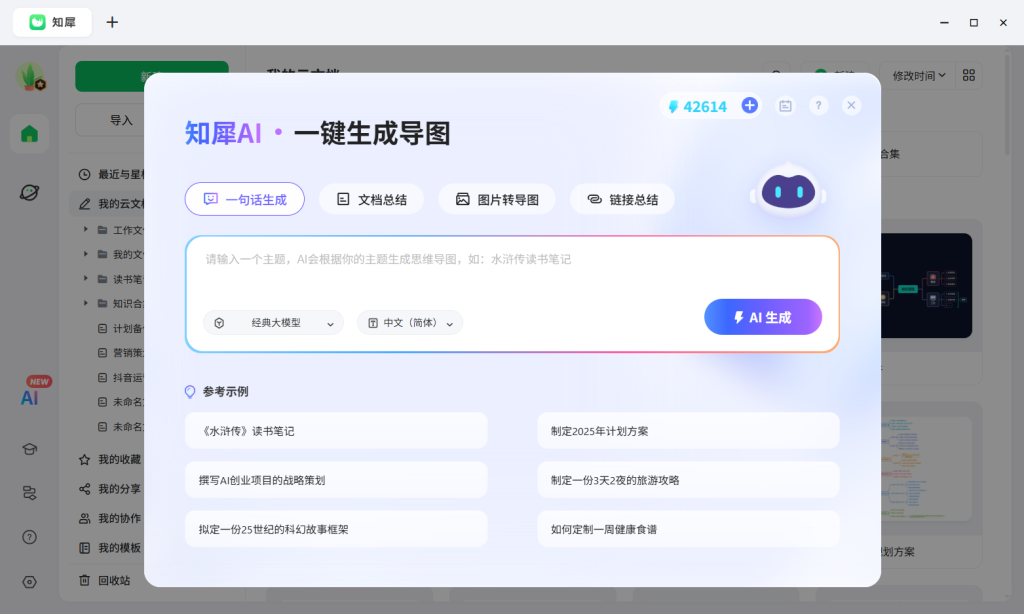Select the 知犀 window tab

tap(52, 22)
